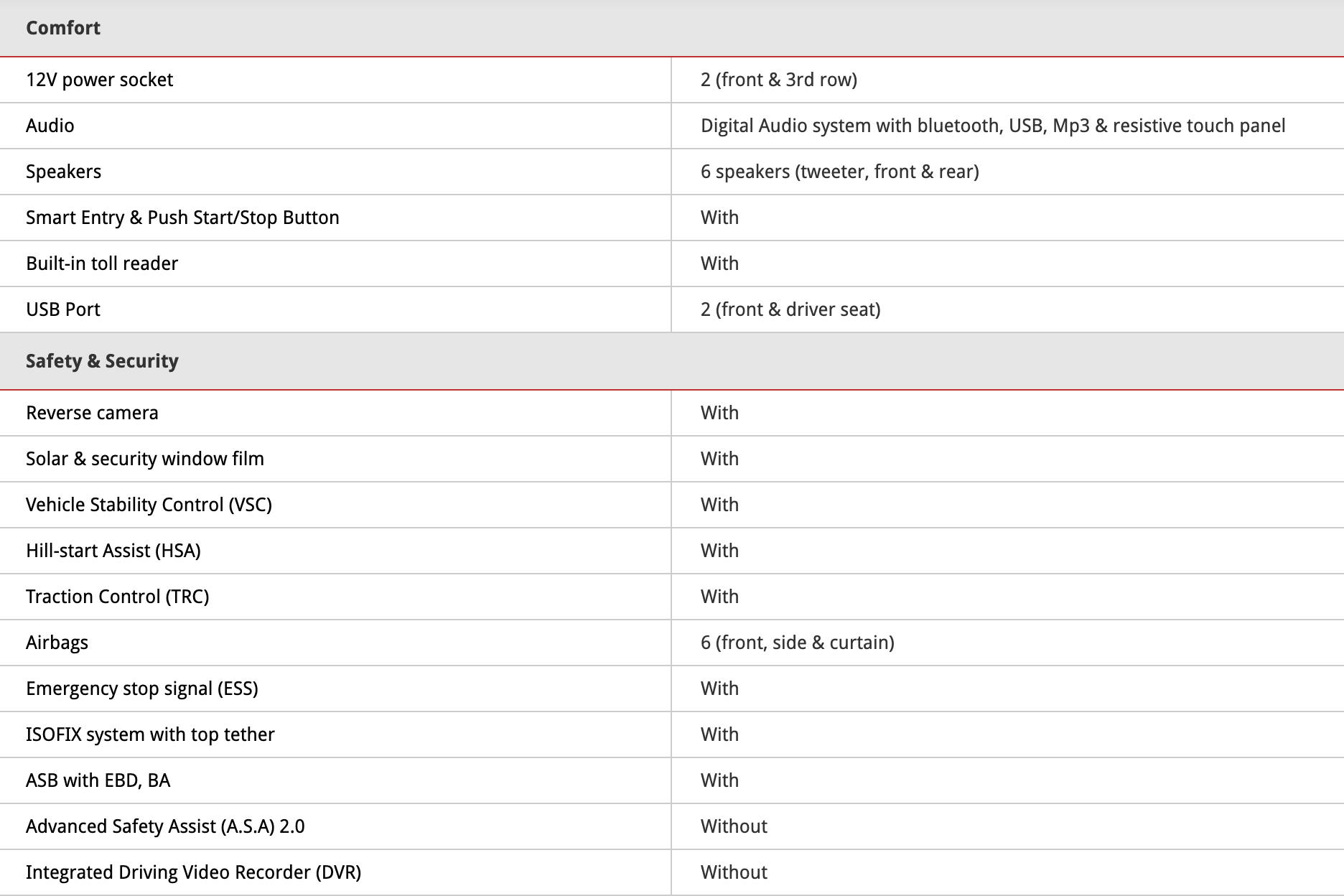The height and width of the screenshot is (896, 1344).
Task: Select the 6 speakers value cell
Action: tap(839, 172)
